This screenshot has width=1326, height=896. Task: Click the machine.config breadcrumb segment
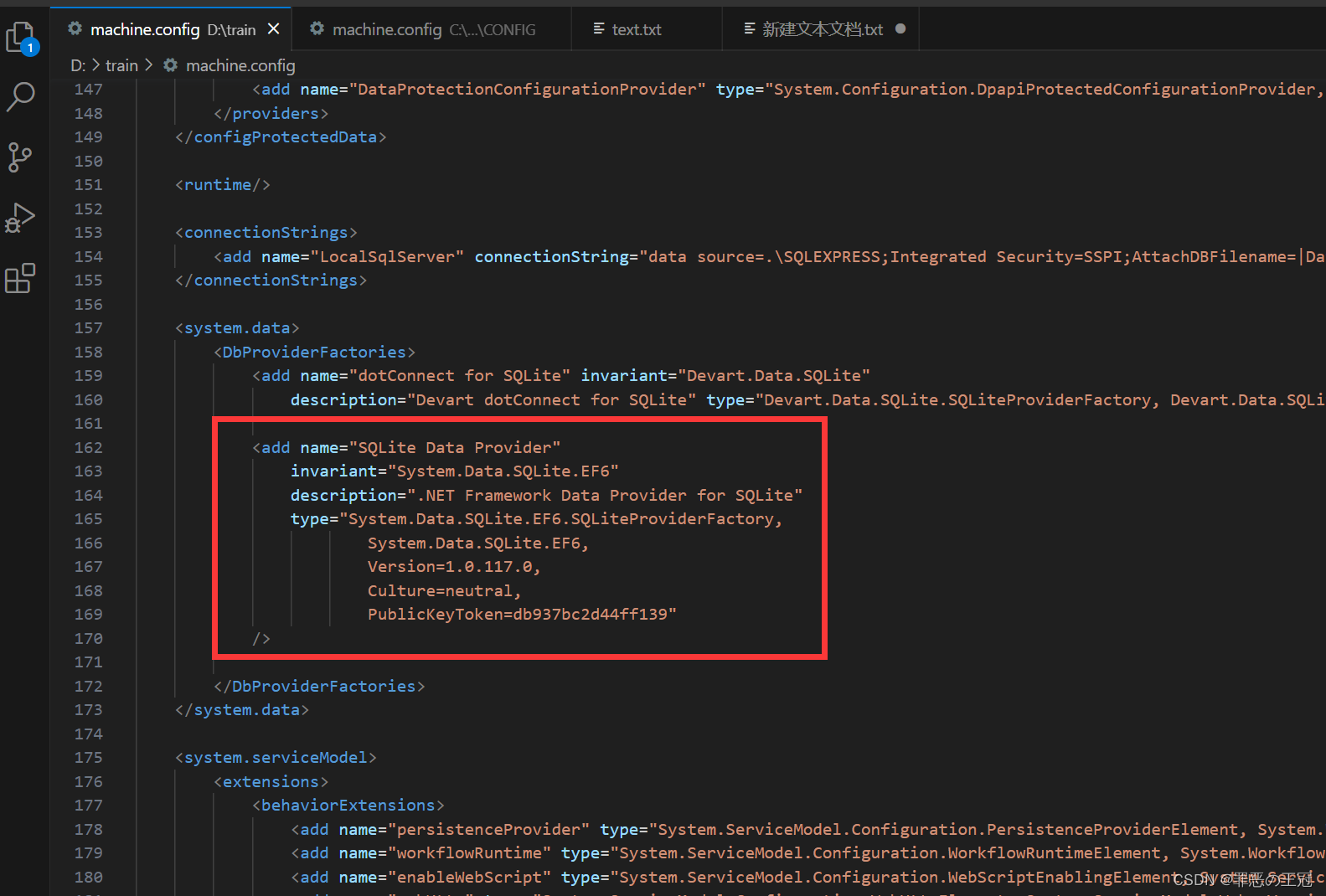[x=240, y=65]
